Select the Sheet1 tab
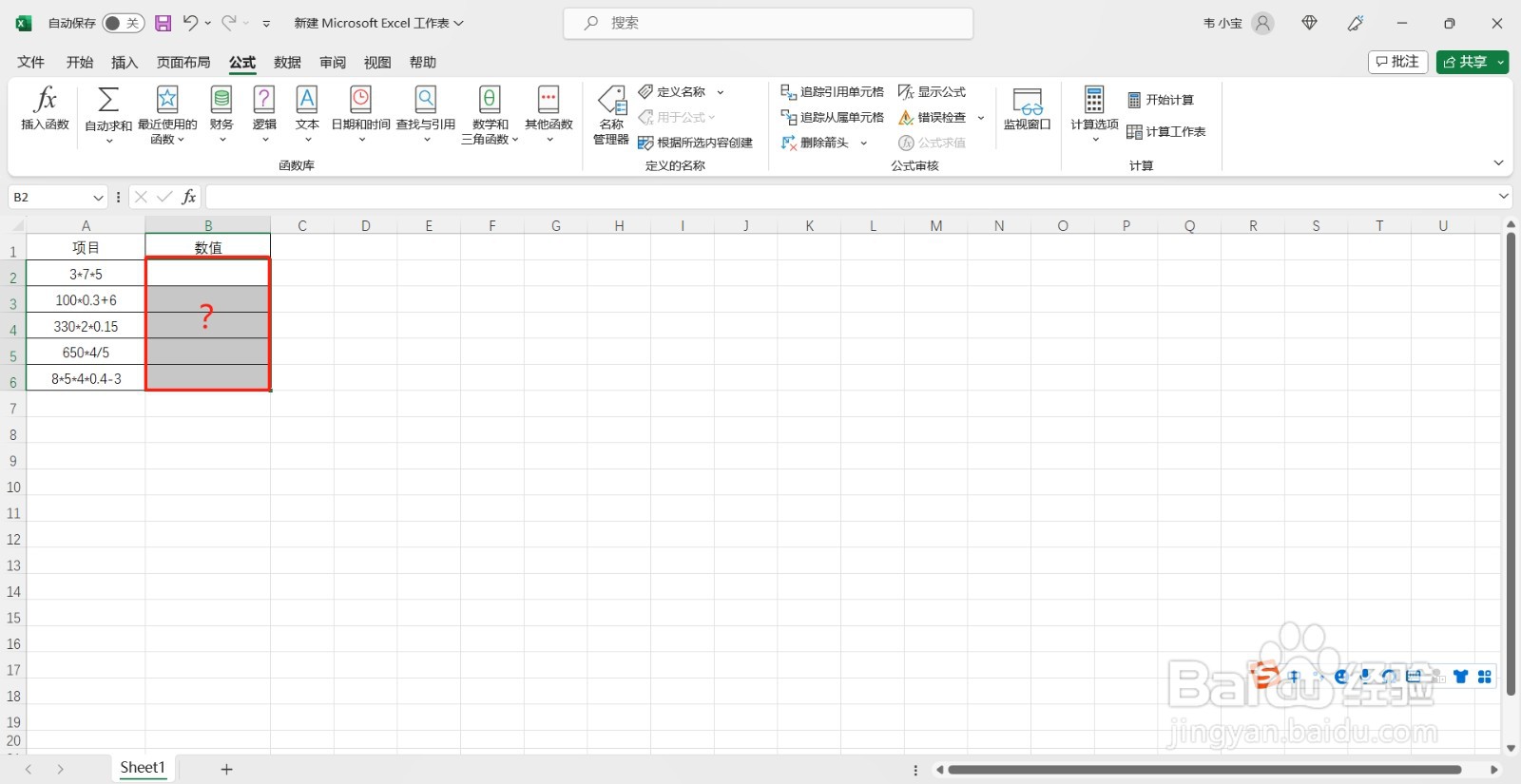The width and height of the screenshot is (1521, 784). click(143, 768)
